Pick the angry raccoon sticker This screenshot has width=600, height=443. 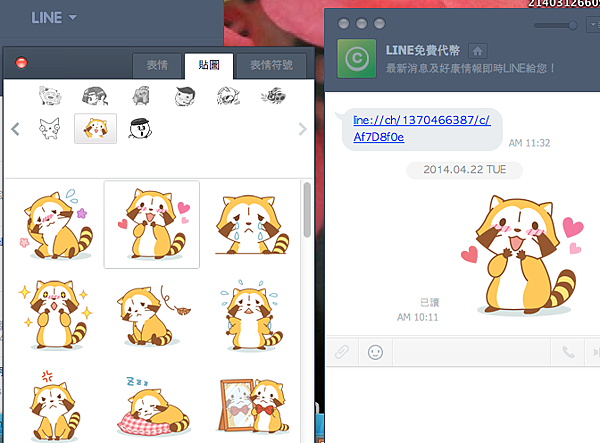tap(55, 406)
